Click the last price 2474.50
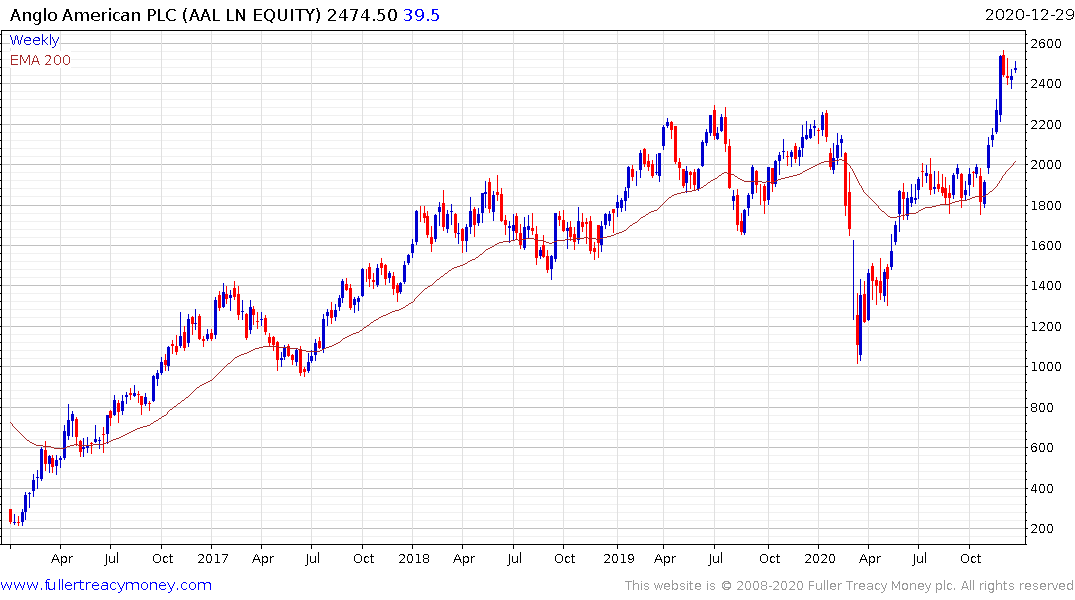Image resolution: width=1075 pixels, height=600 pixels. 362,14
